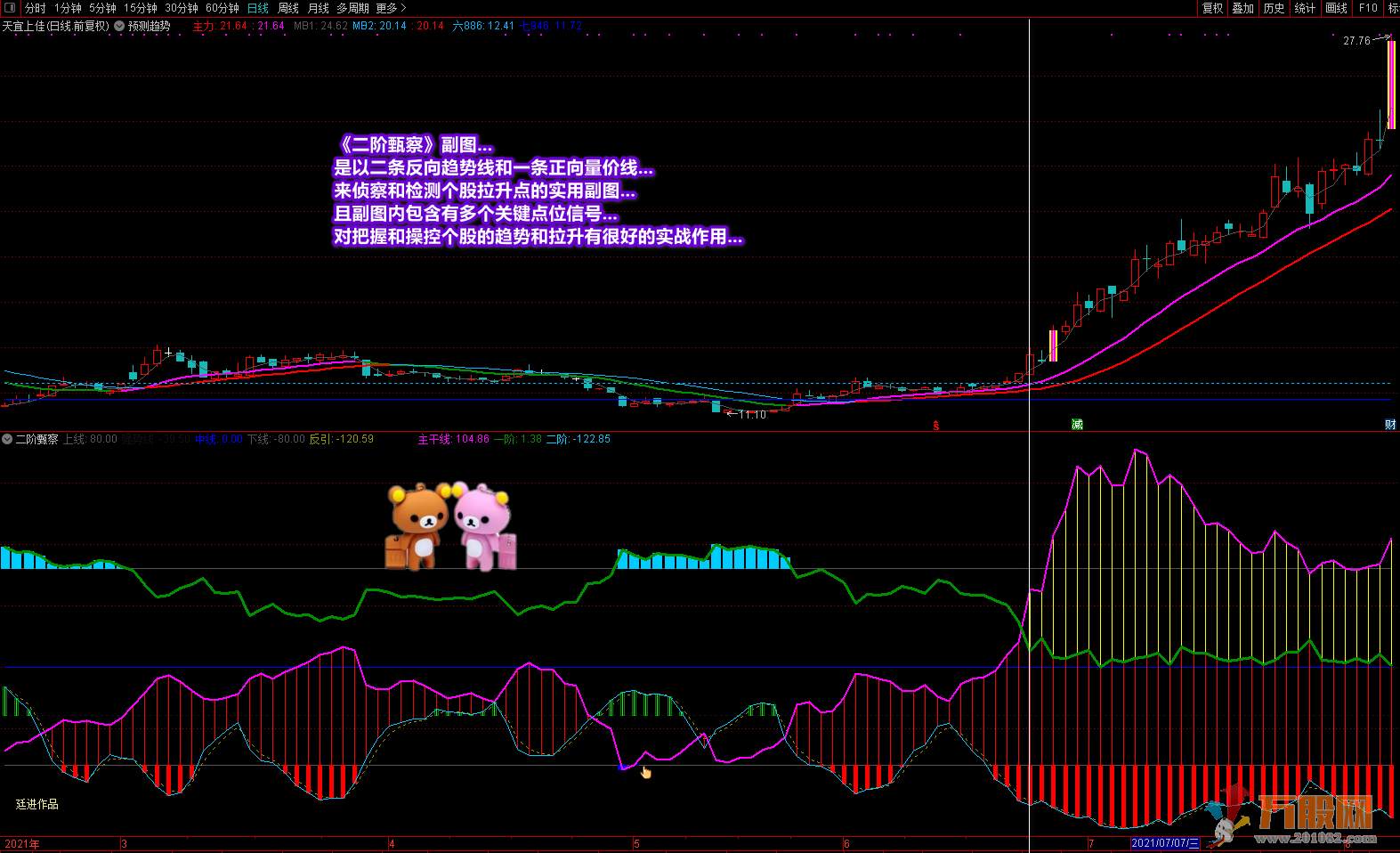Click 叠加 overlay tool
This screenshot has height=853, width=1400.
(x=1242, y=8)
